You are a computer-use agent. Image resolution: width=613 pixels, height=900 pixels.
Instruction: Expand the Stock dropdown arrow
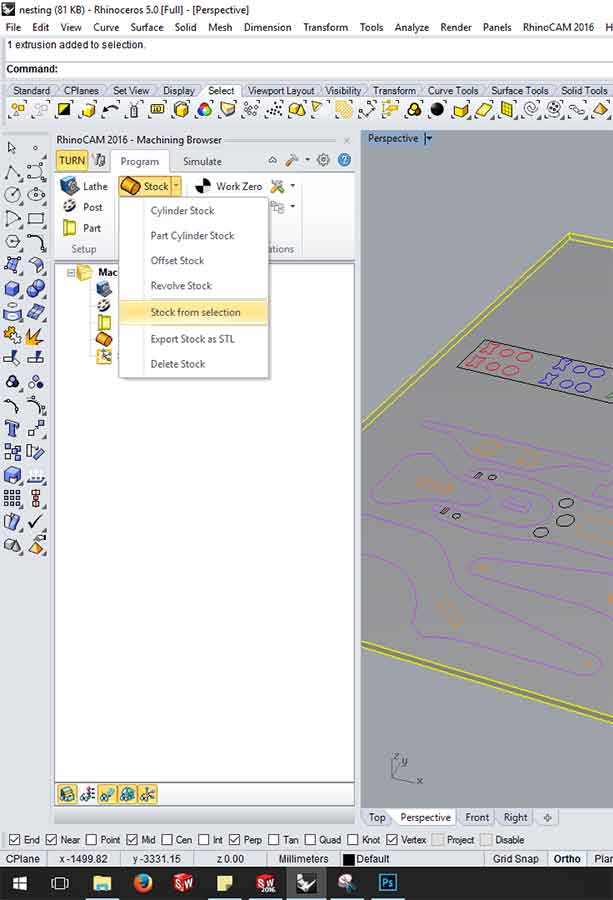177,186
